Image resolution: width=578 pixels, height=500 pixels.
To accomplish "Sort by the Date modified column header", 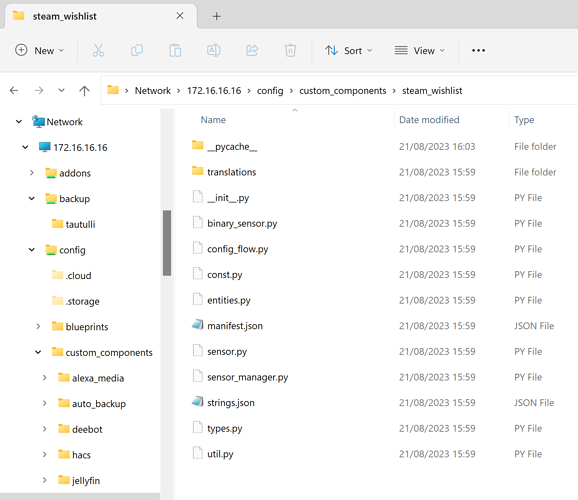I will [429, 120].
